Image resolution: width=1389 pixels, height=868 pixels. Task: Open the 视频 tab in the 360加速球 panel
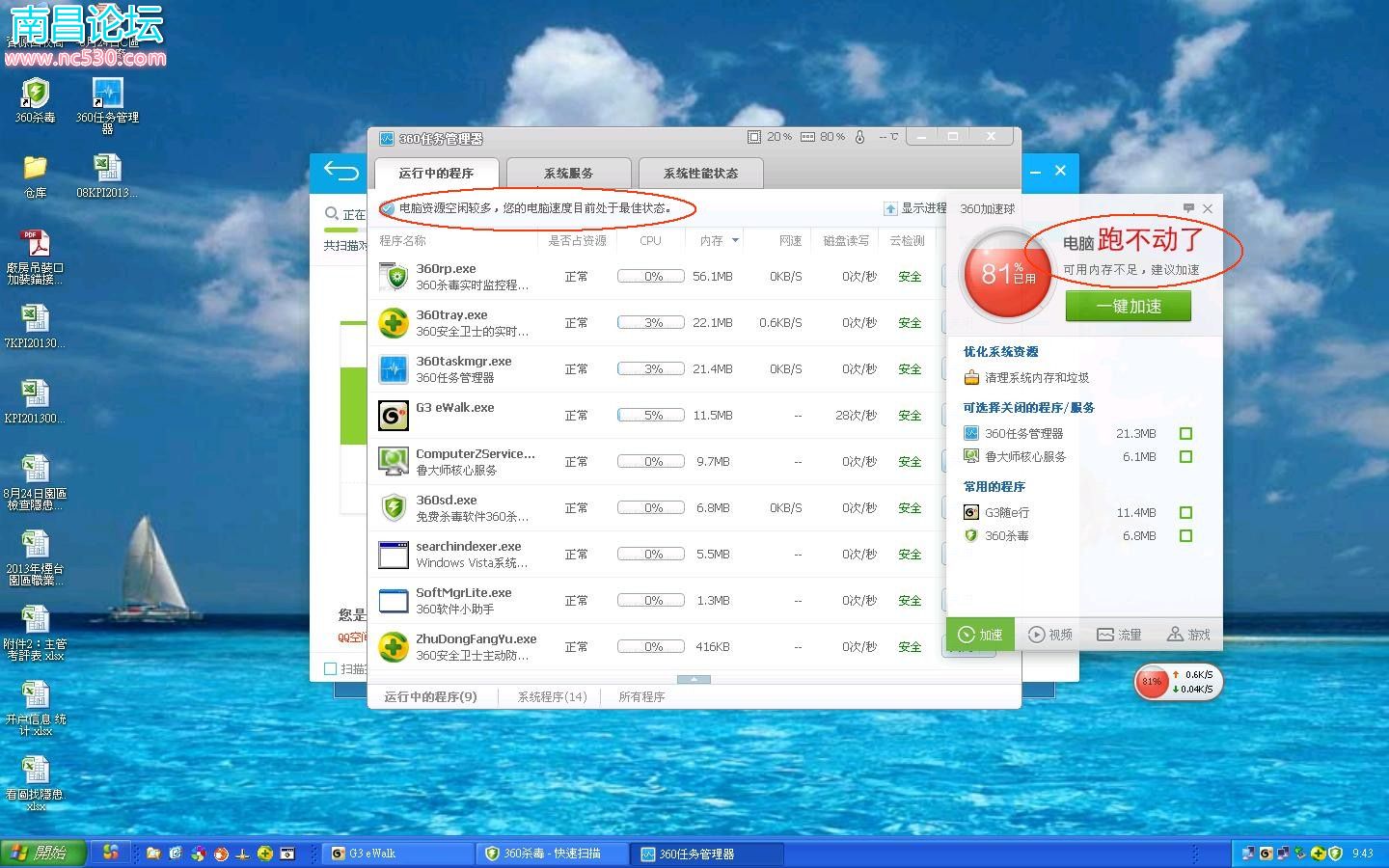click(x=1049, y=635)
